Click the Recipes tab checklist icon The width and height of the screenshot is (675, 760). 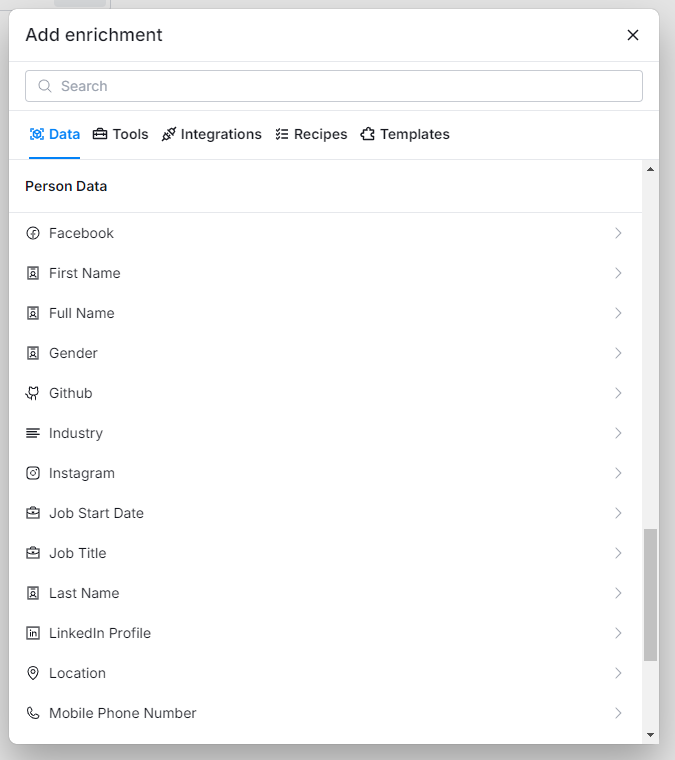[282, 134]
